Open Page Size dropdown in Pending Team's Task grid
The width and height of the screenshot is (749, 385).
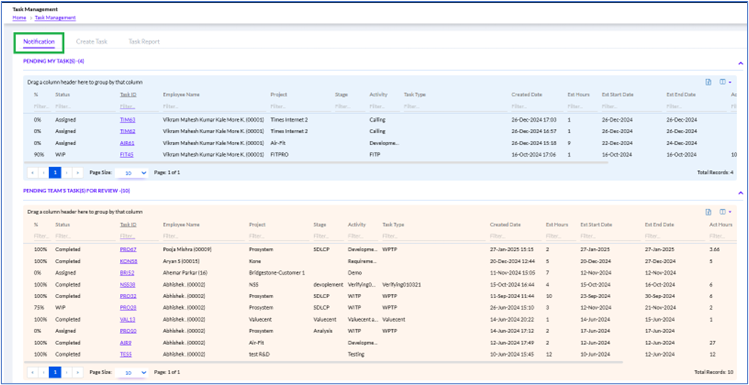131,372
